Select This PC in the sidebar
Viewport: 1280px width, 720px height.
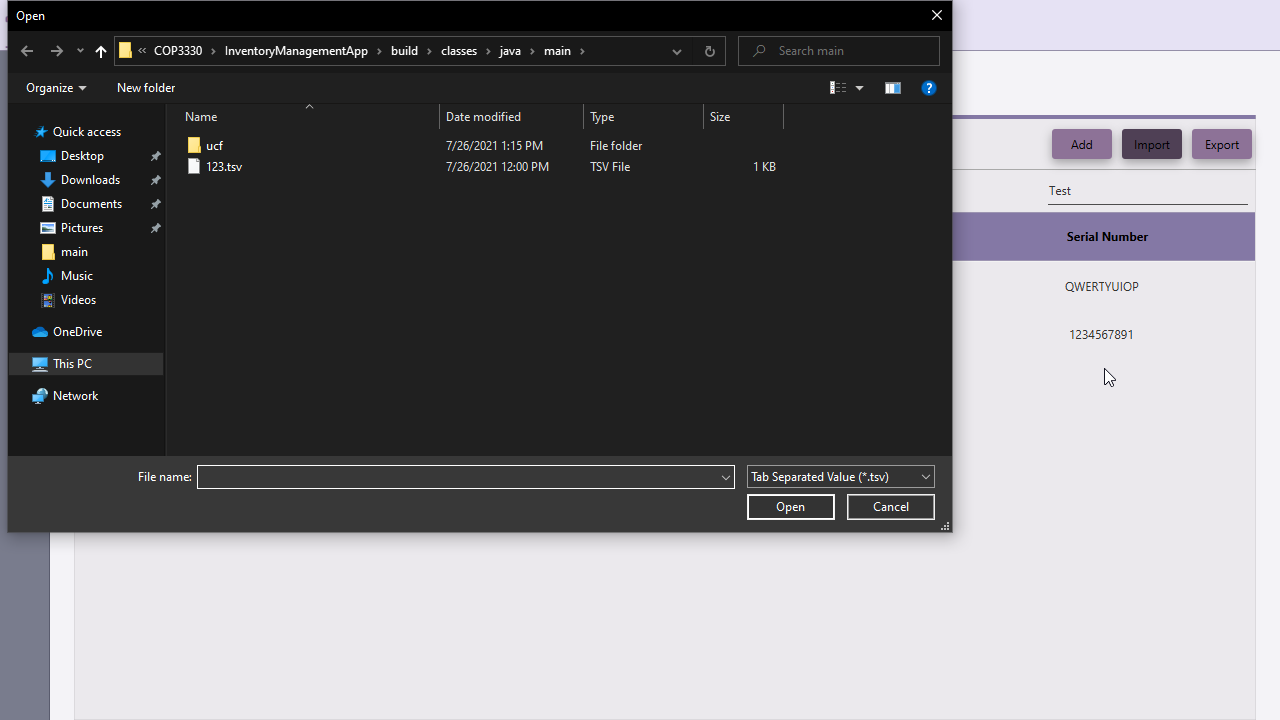pos(86,364)
